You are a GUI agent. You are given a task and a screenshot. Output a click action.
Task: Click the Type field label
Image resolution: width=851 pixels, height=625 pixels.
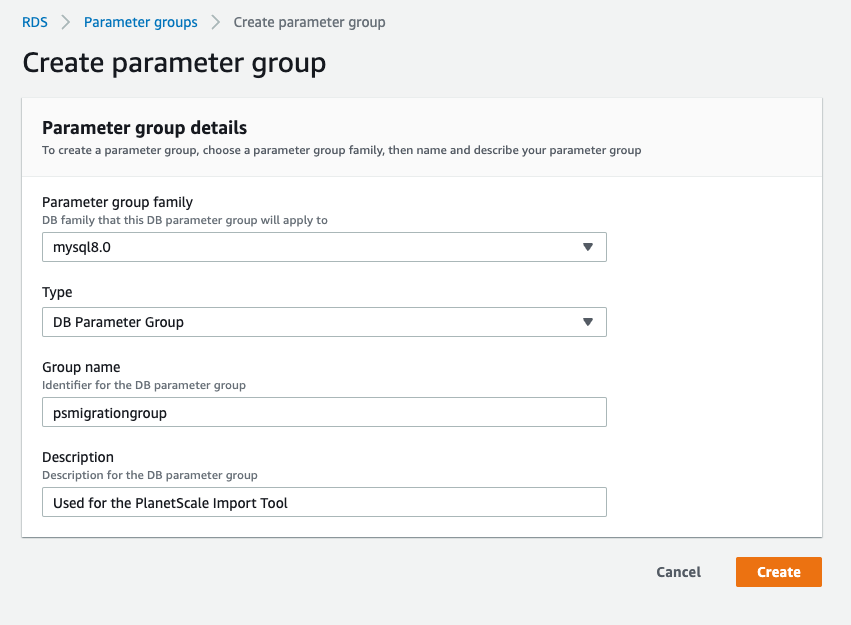coord(57,292)
